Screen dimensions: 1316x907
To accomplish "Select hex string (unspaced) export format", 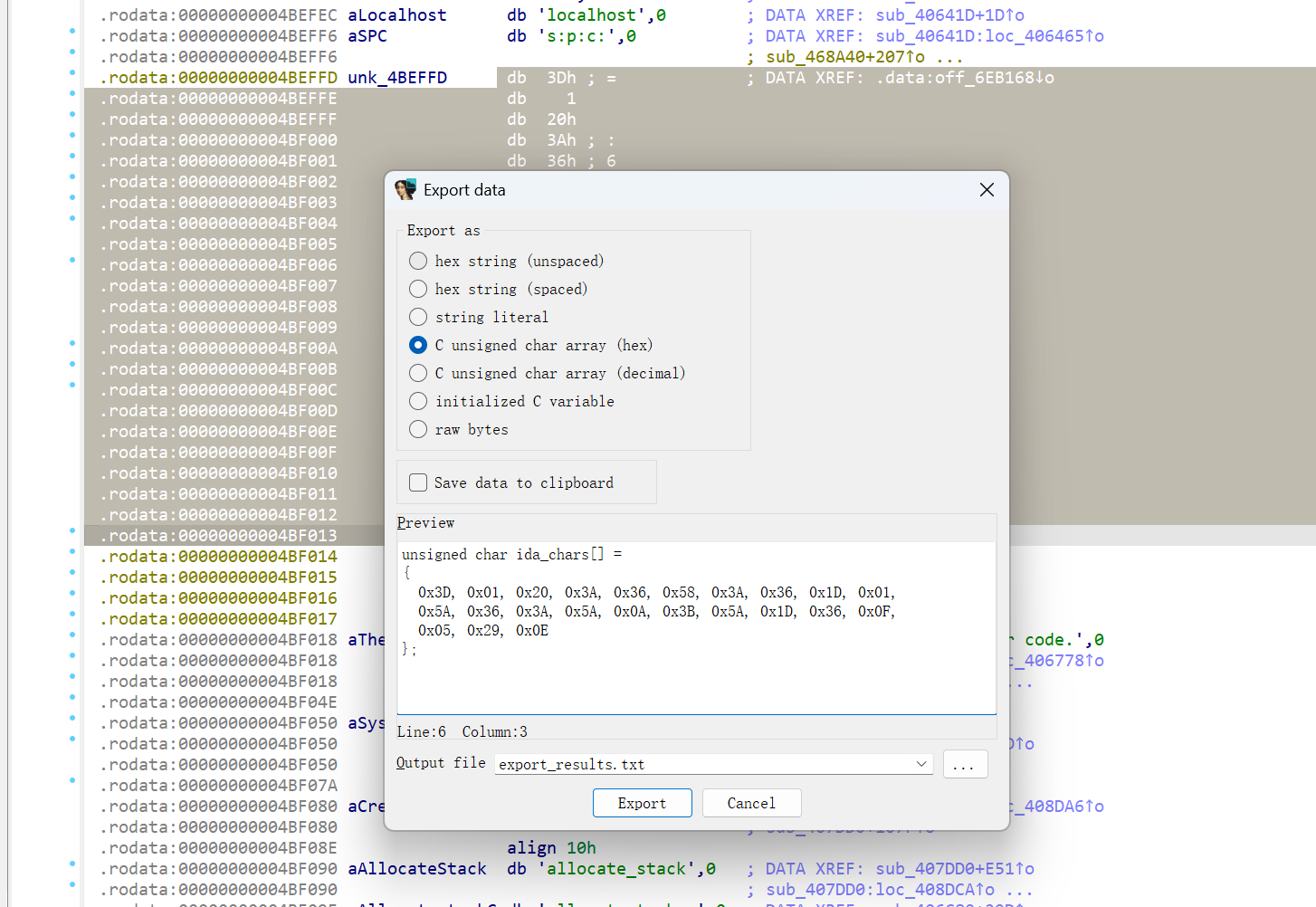I will click(x=418, y=262).
